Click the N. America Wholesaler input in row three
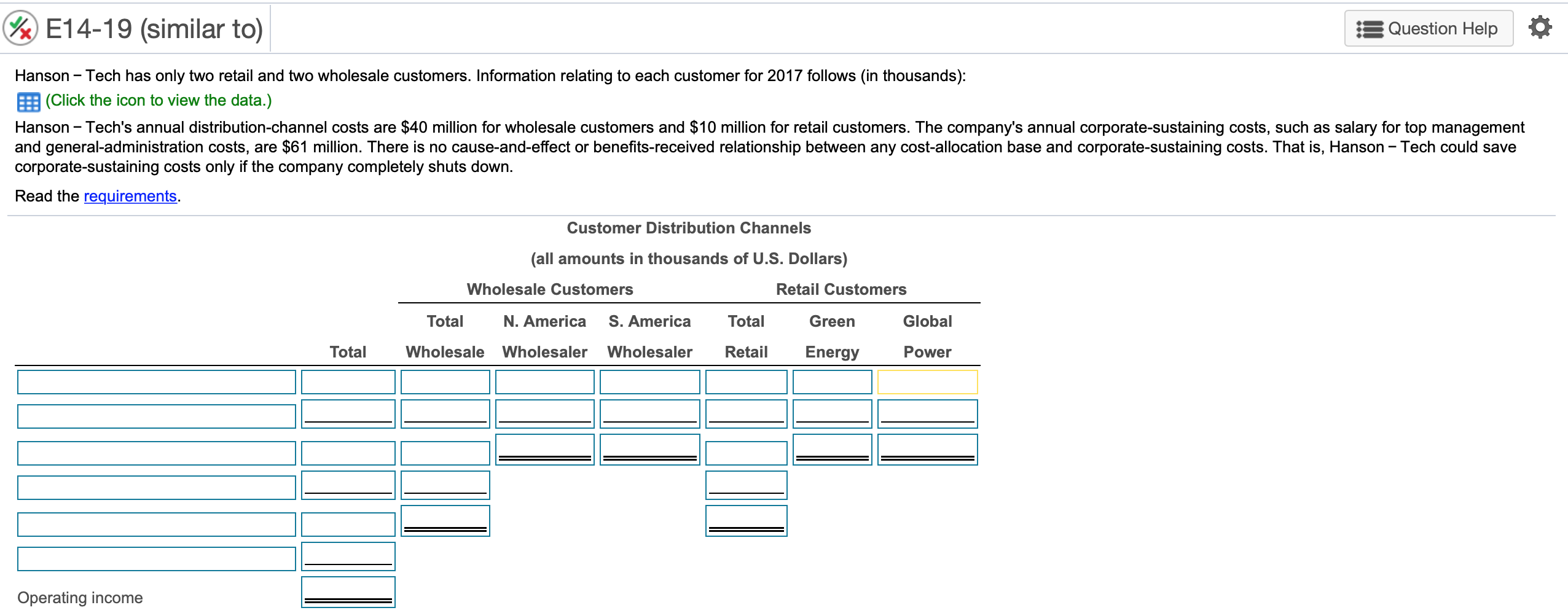 pyautogui.click(x=544, y=449)
